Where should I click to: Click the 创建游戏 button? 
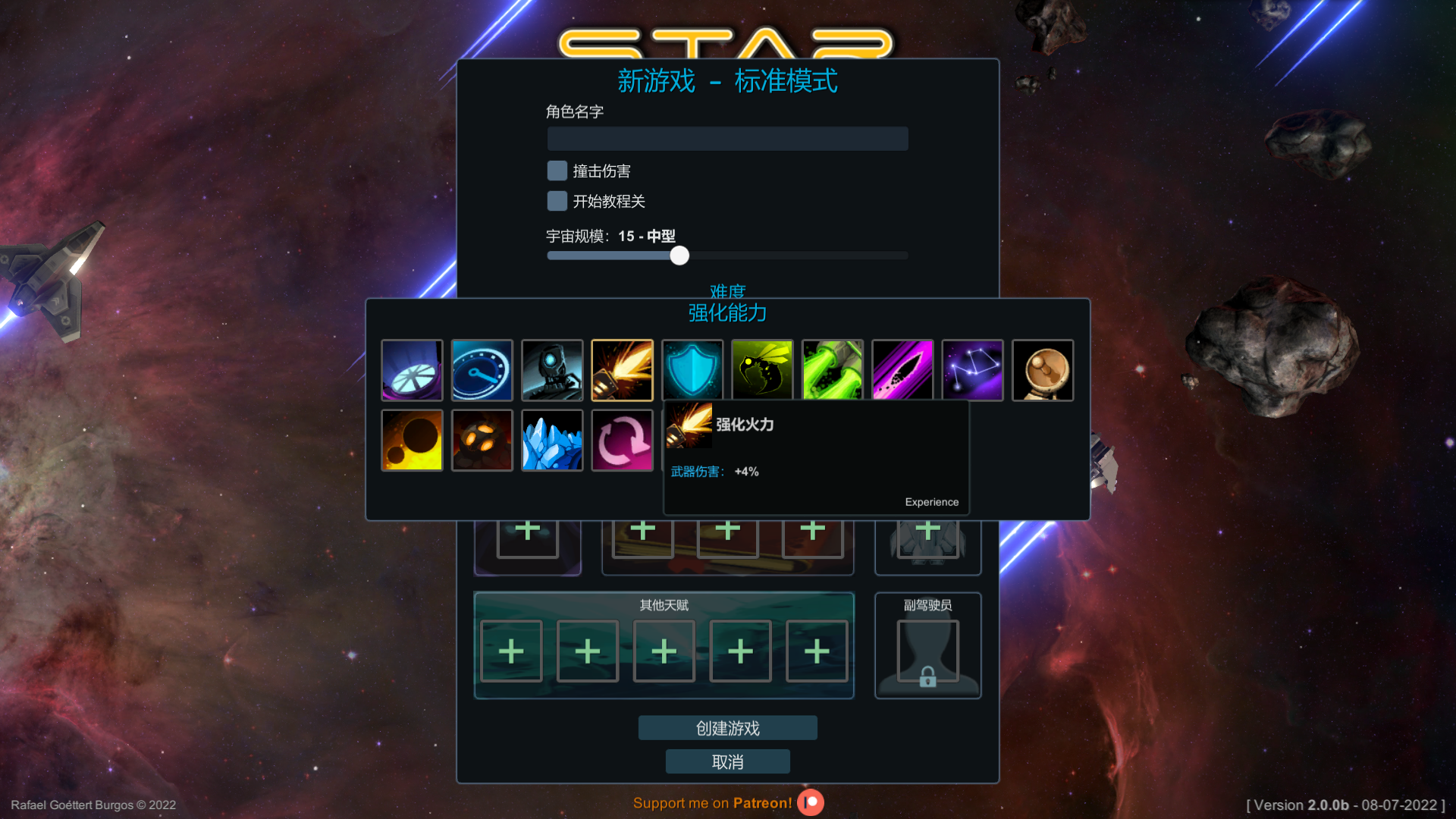pyautogui.click(x=728, y=728)
